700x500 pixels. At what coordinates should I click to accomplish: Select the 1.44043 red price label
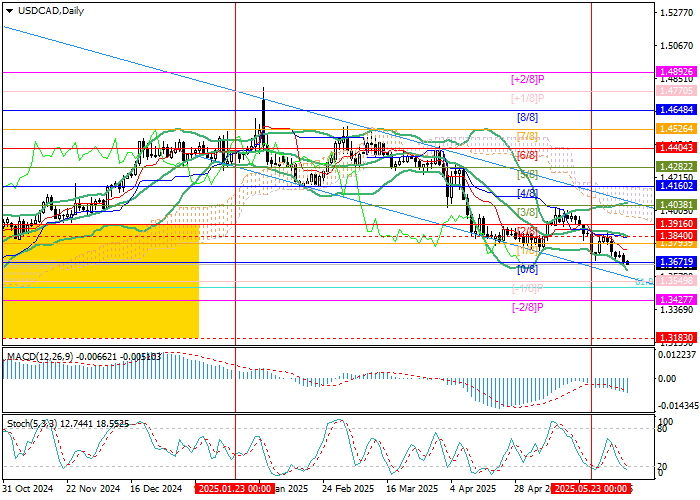(x=677, y=148)
